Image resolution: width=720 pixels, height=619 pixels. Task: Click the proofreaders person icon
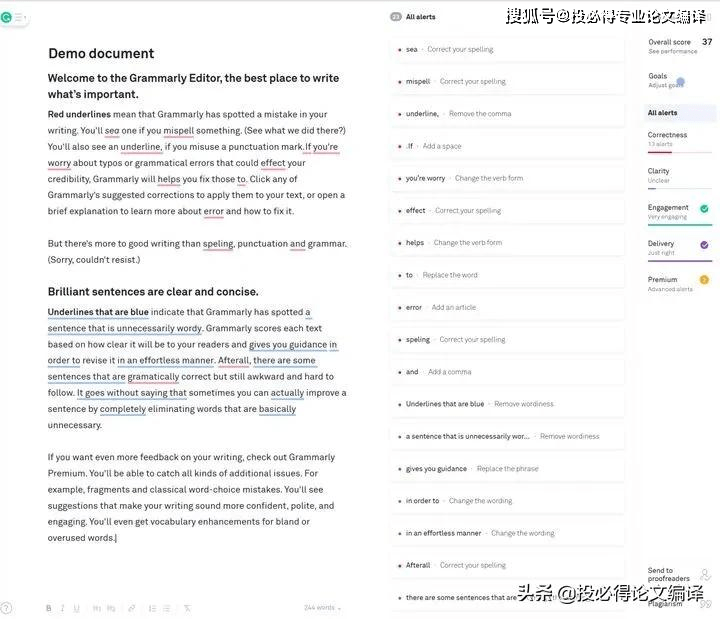point(705,574)
